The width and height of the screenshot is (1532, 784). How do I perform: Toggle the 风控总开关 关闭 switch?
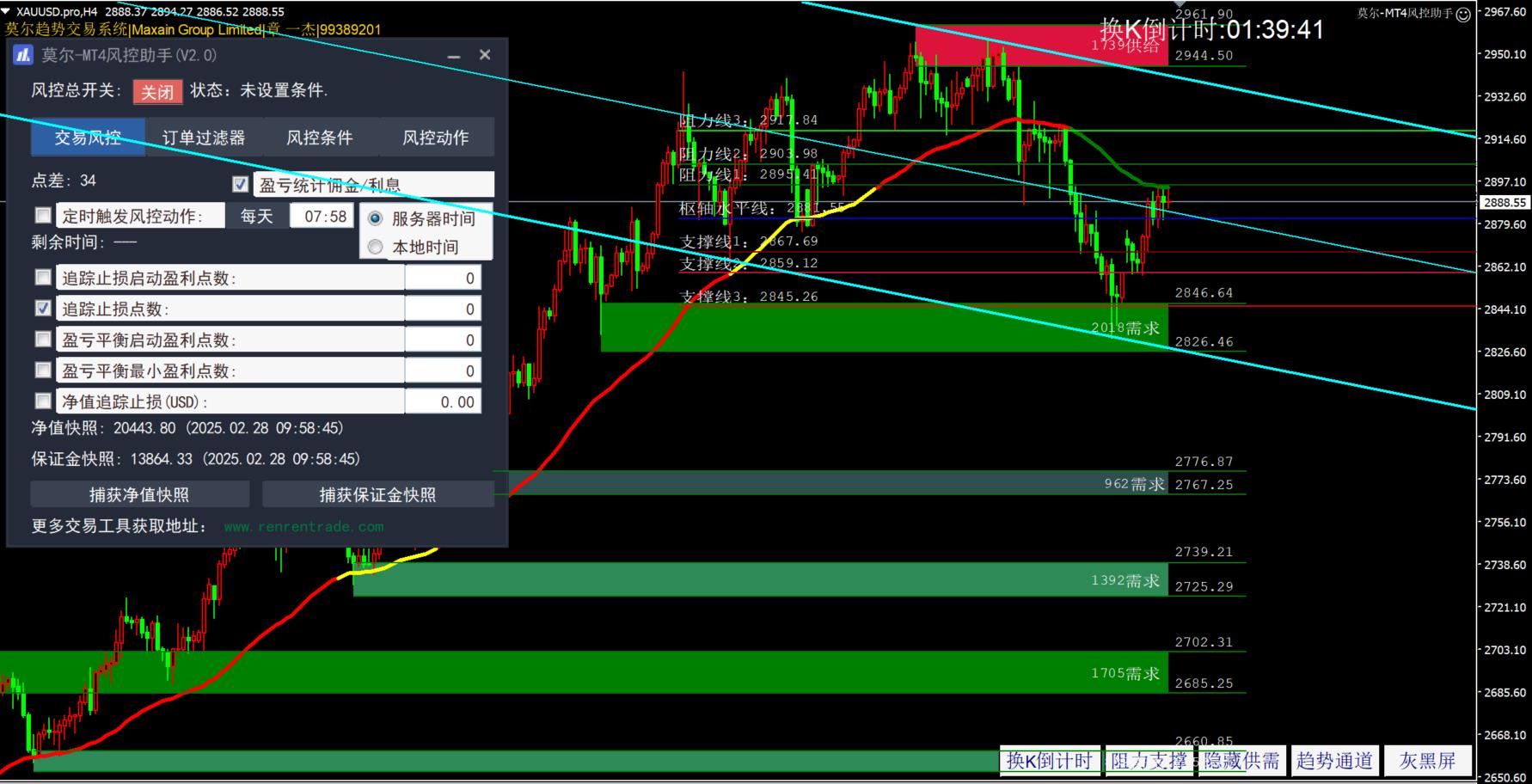(x=157, y=91)
